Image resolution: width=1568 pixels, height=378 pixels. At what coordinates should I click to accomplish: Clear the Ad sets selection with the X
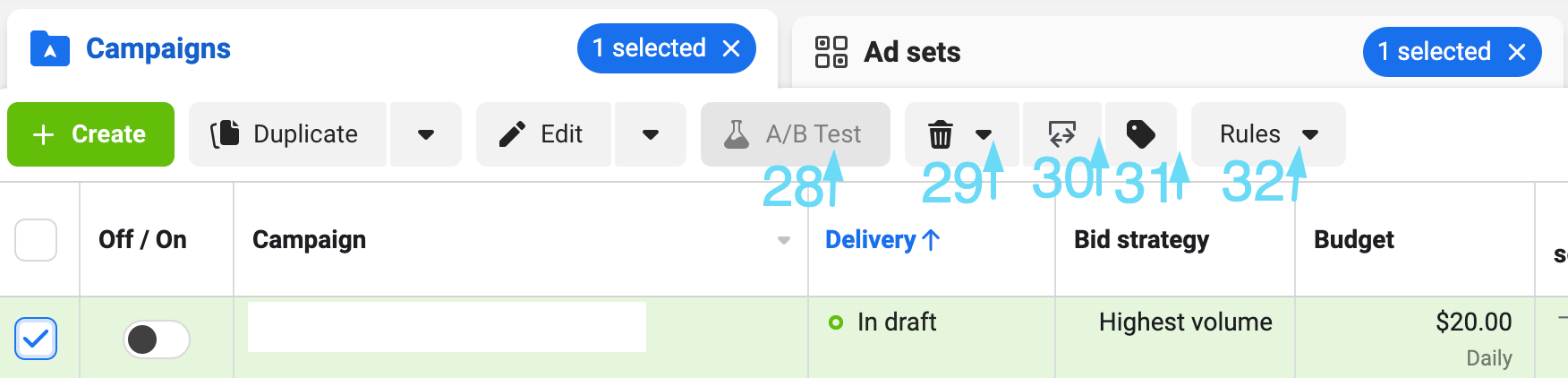click(x=1517, y=52)
